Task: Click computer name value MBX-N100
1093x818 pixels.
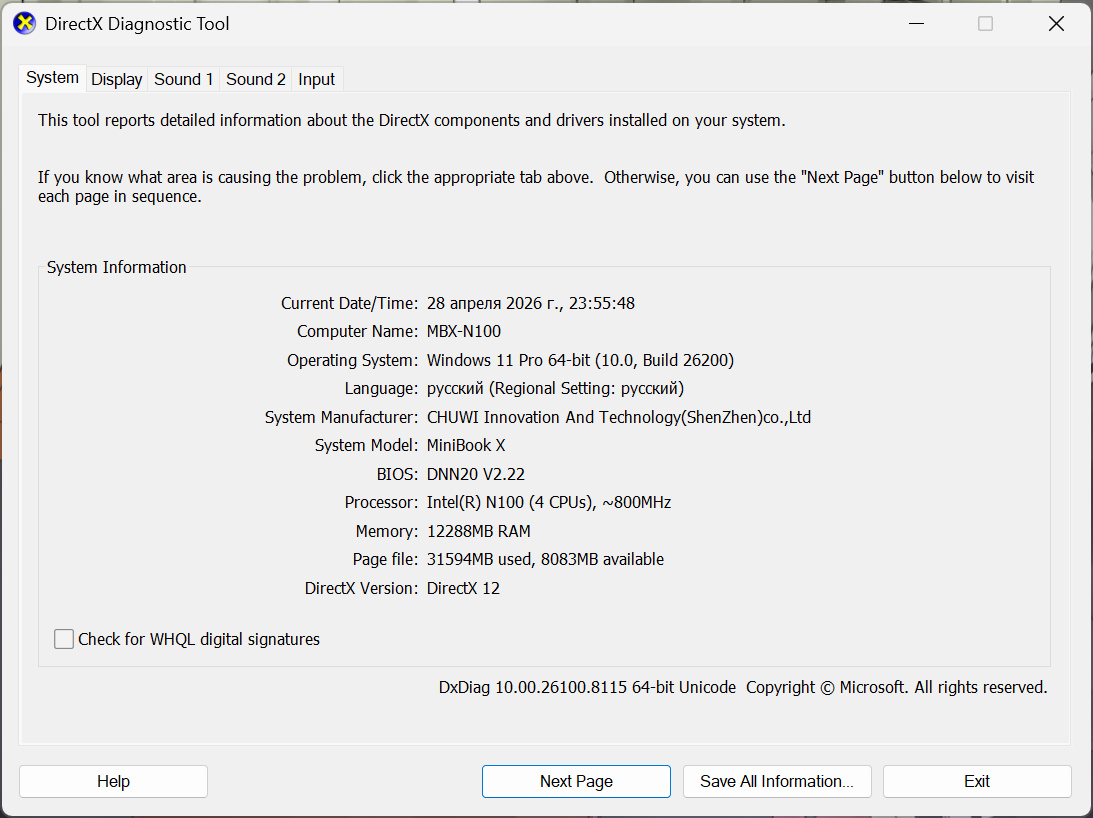Action: (x=464, y=331)
